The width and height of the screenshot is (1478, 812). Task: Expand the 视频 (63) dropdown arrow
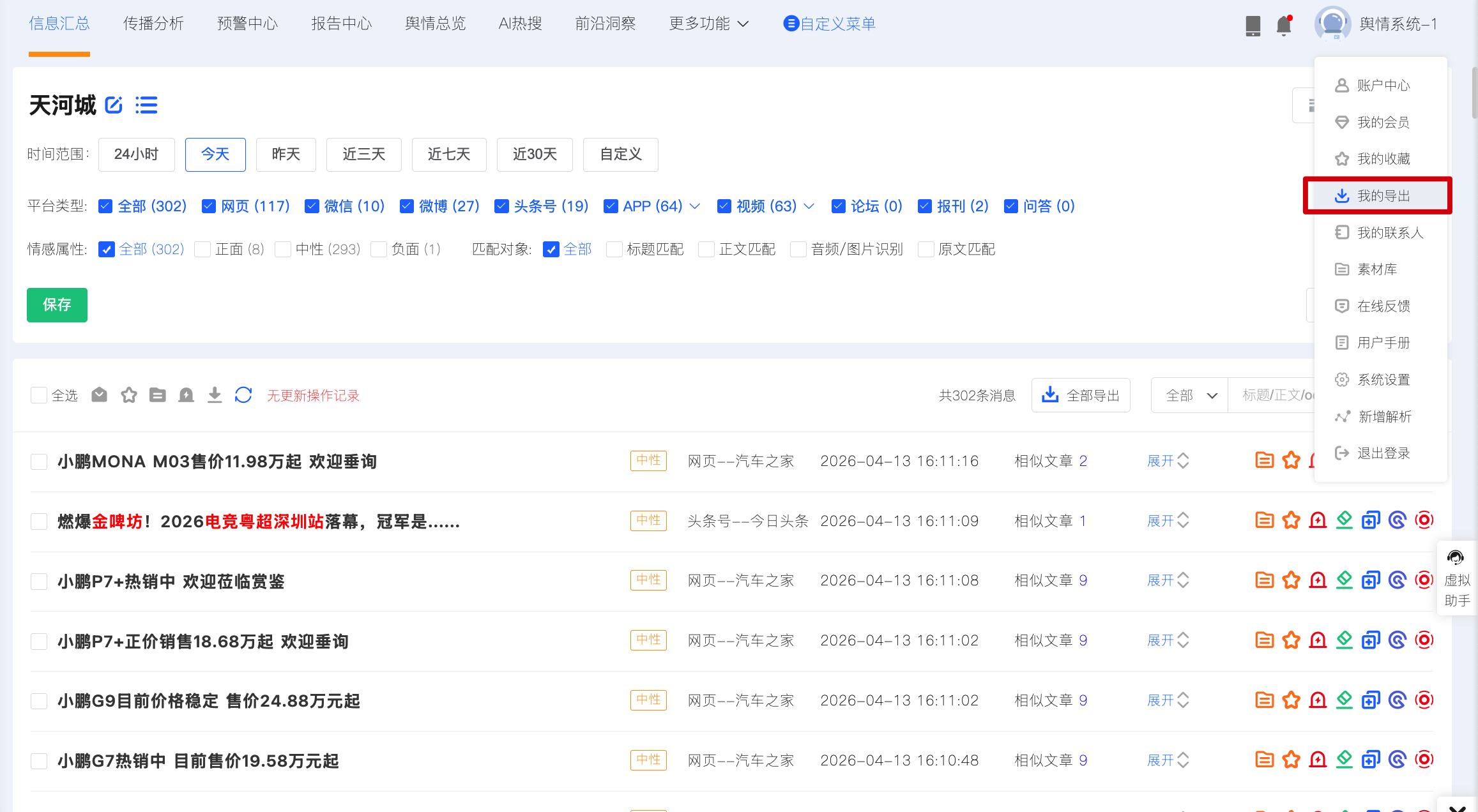click(809, 206)
